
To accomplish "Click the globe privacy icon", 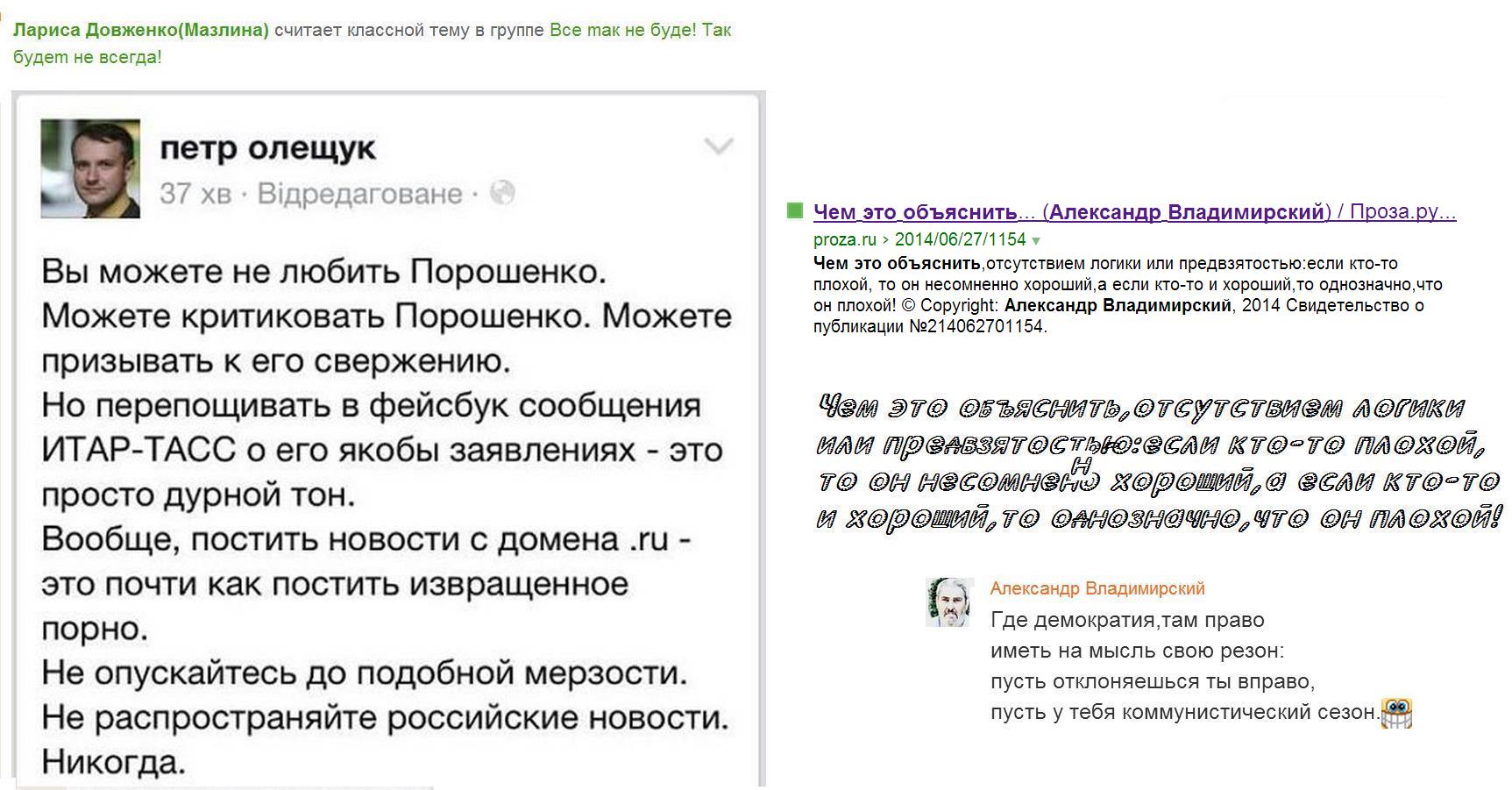I will tap(502, 193).
